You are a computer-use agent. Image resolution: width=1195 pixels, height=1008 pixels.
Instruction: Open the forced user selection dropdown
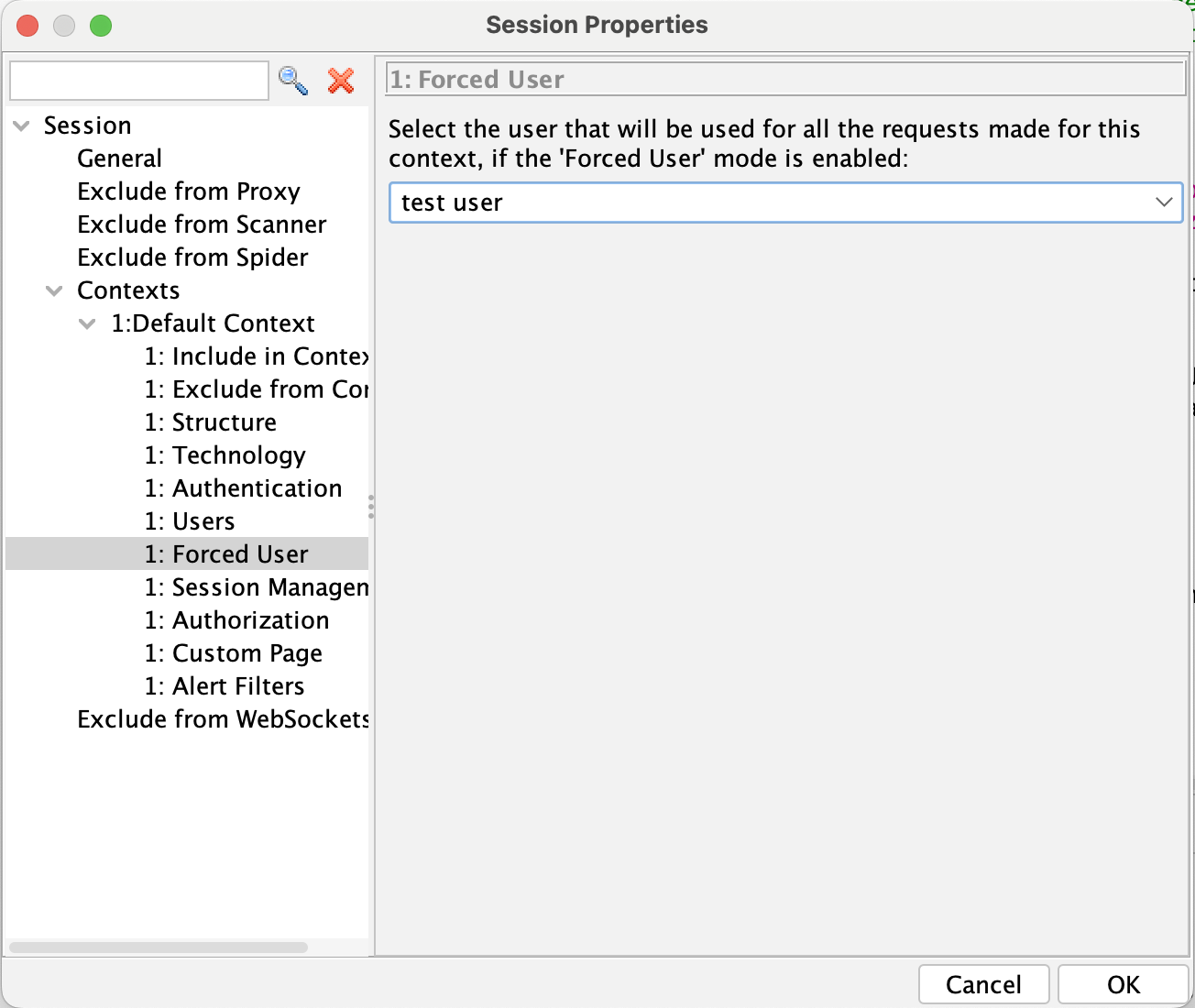tap(1164, 203)
